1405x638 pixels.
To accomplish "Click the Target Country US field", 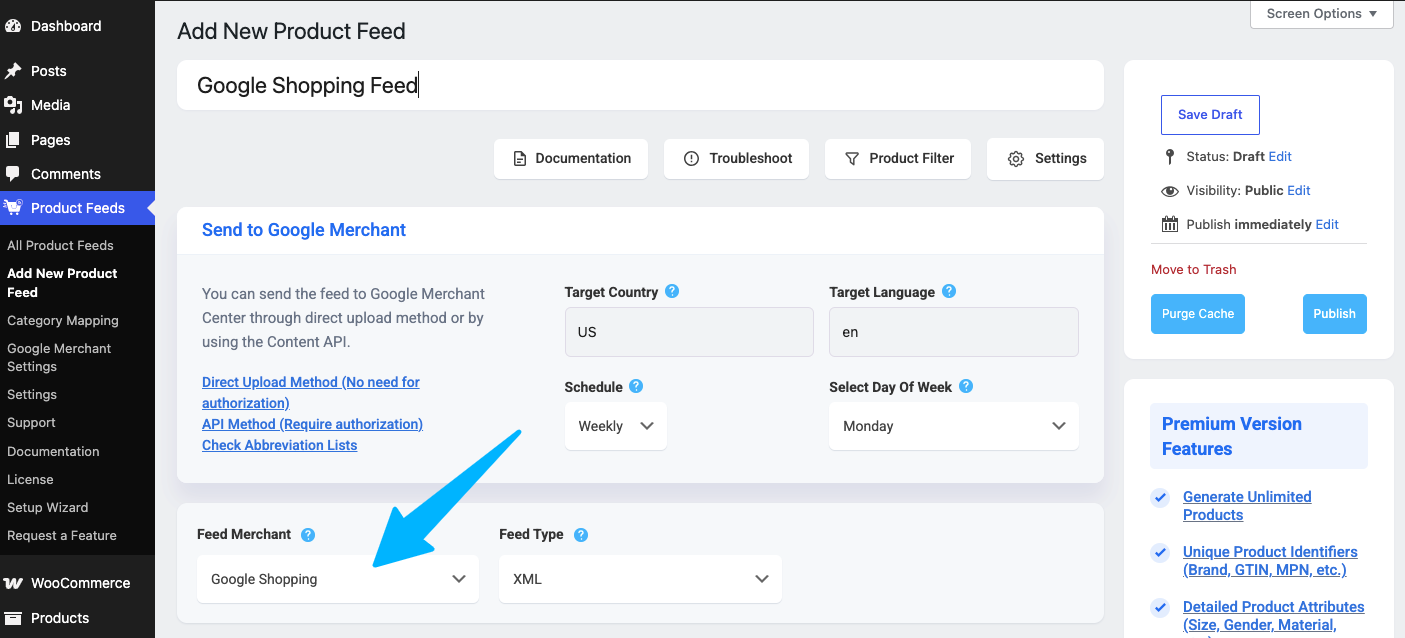I will tap(689, 332).
